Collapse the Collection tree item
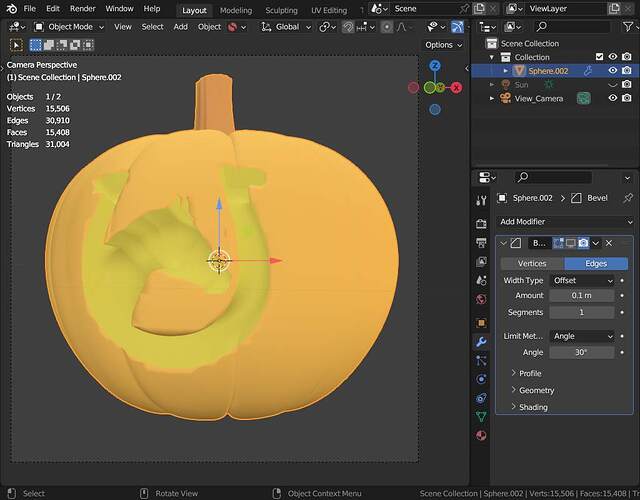Viewport: 640px width, 500px height. (492, 57)
